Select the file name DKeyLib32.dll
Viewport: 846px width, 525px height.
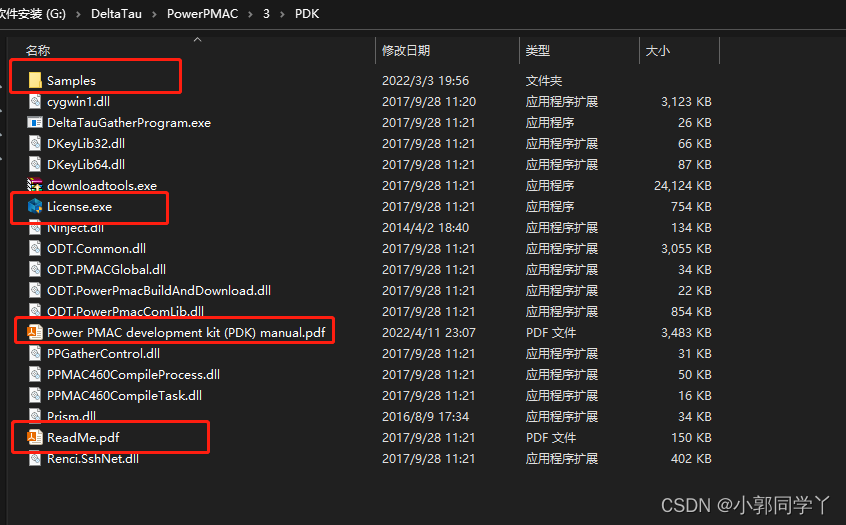86,144
